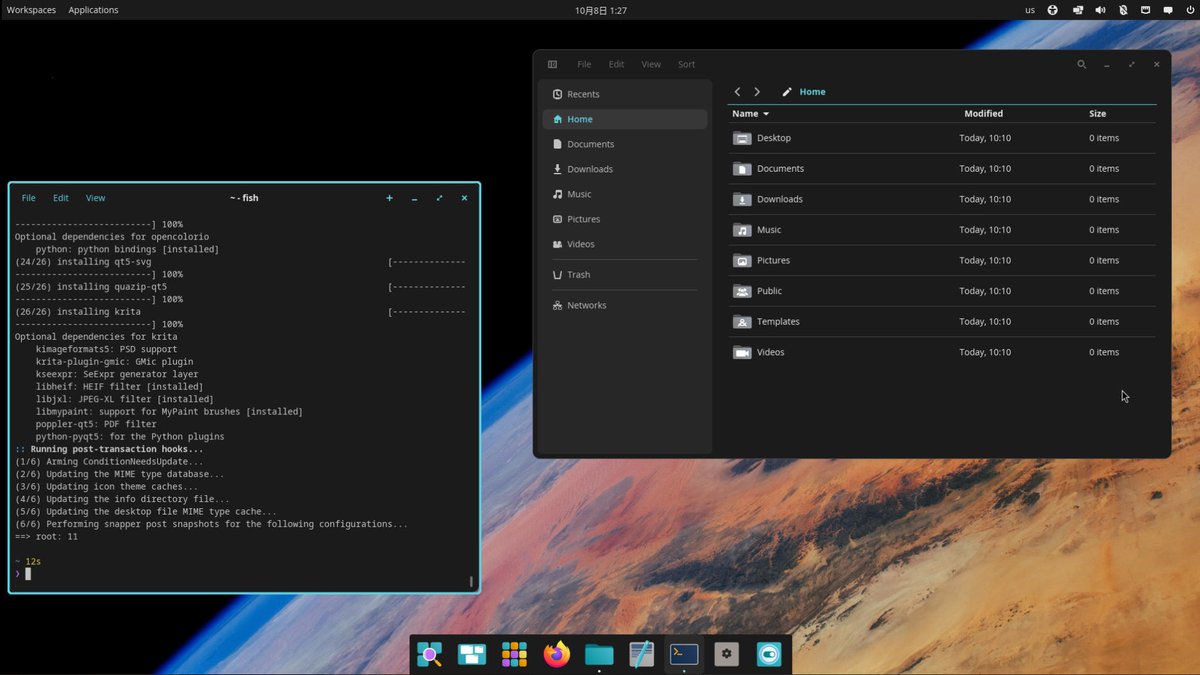This screenshot has width=1200, height=675.
Task: Click the search icon in the file manager
Action: pos(1081,64)
